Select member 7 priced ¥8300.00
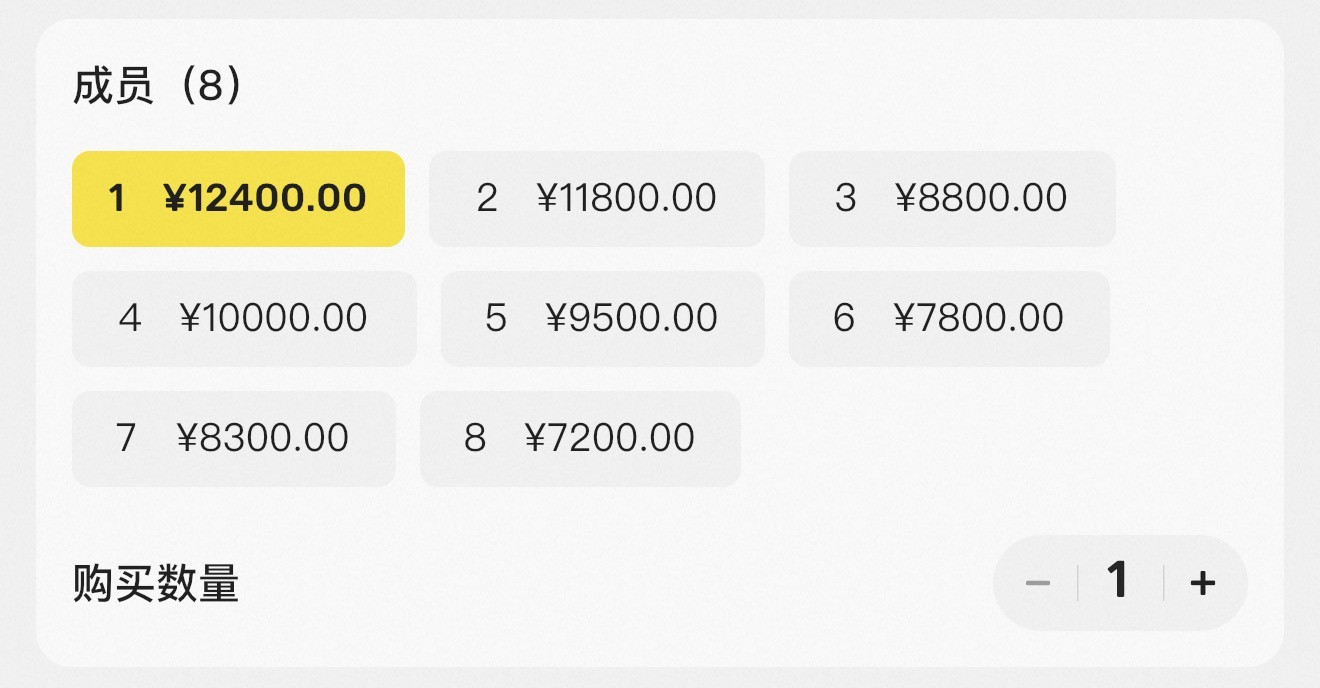Screen dimensions: 1320x688 coord(233,438)
